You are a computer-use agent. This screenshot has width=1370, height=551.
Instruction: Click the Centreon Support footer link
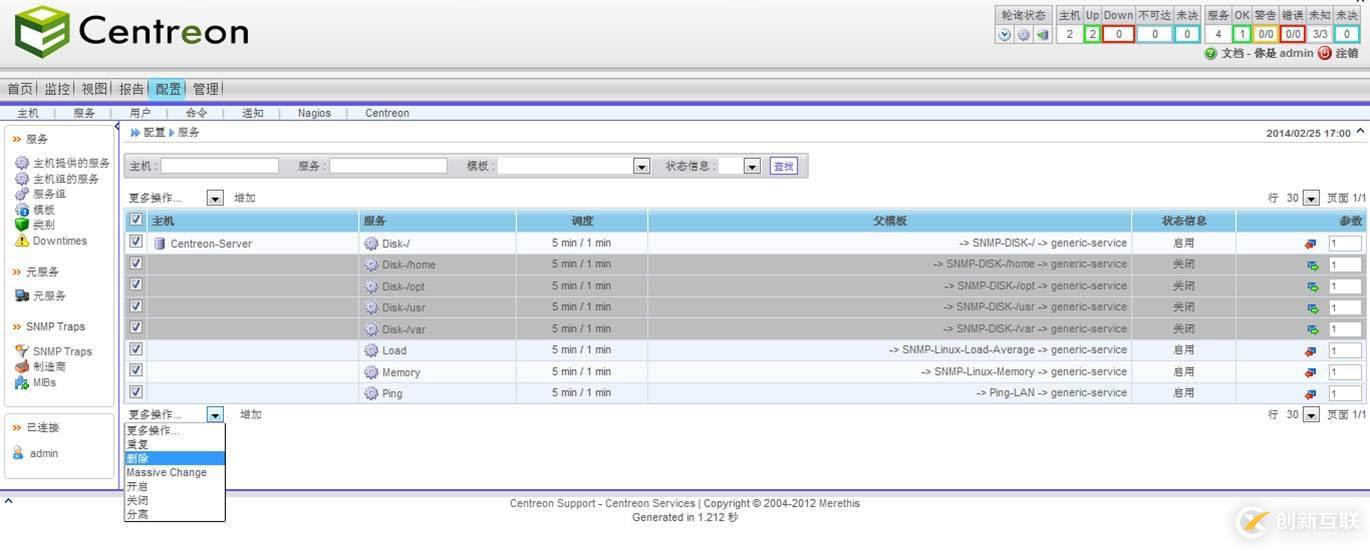tap(554, 503)
